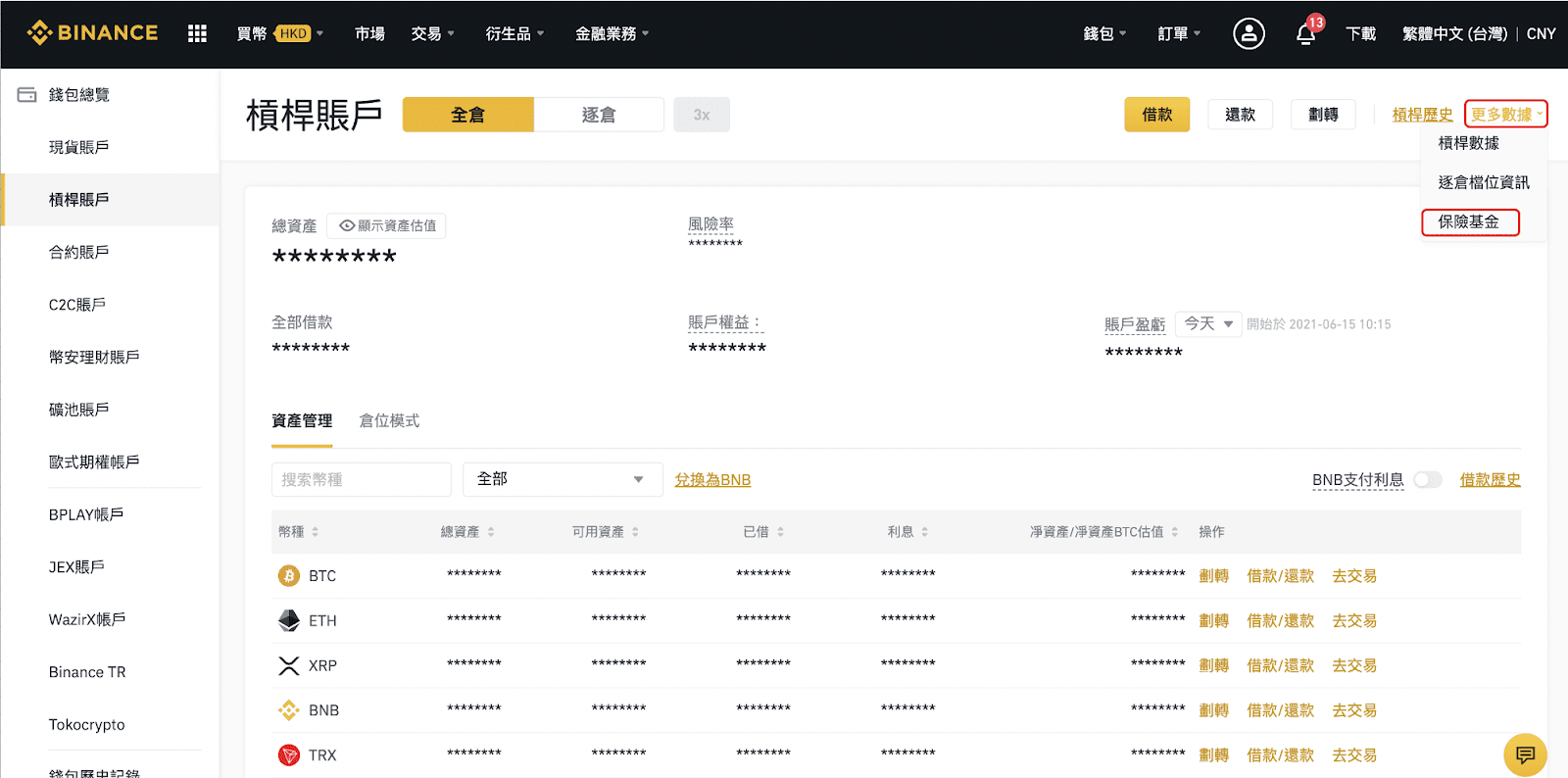Select 槓桿數據 menu entry
The image size is (1568, 778).
[x=1469, y=143]
